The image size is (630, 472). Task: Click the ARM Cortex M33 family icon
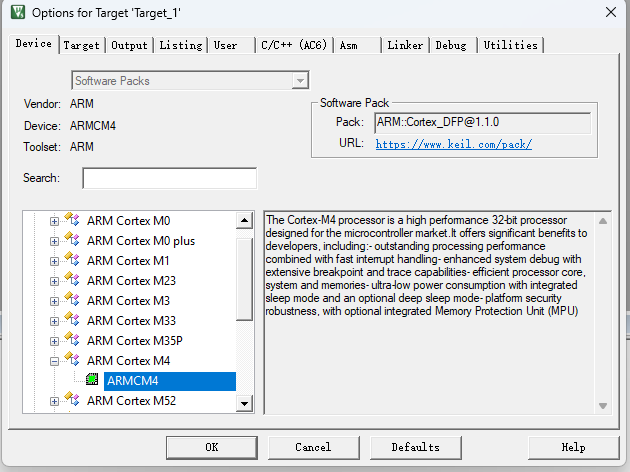coord(72,321)
